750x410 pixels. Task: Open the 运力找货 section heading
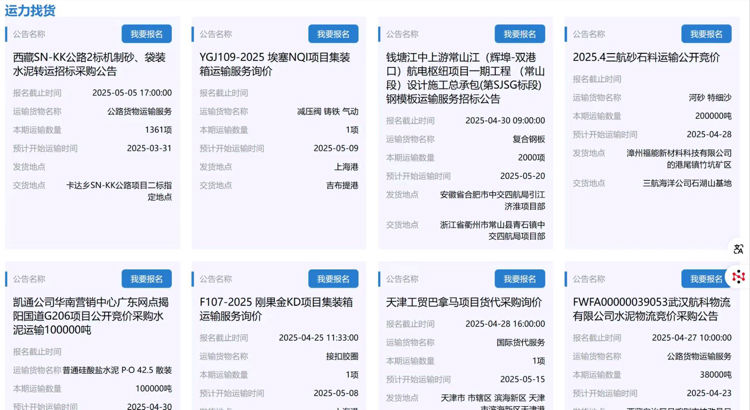pyautogui.click(x=30, y=10)
